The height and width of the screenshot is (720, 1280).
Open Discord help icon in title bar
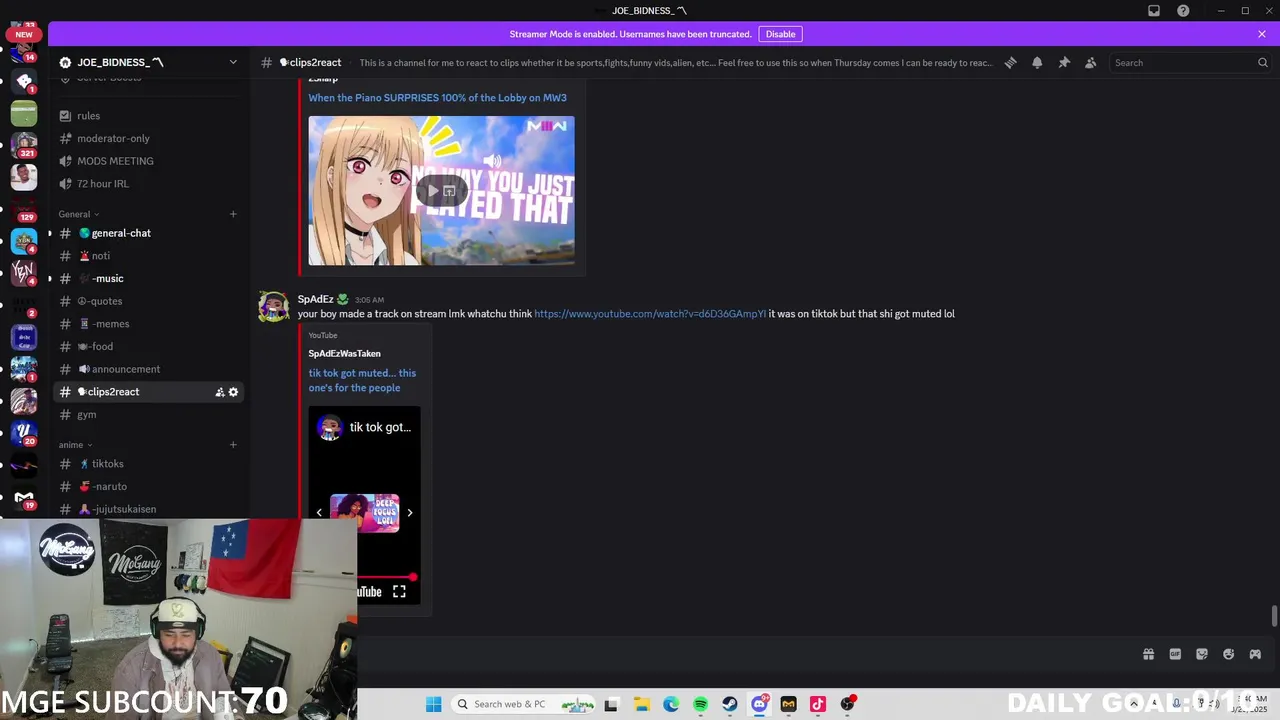pyautogui.click(x=1183, y=11)
